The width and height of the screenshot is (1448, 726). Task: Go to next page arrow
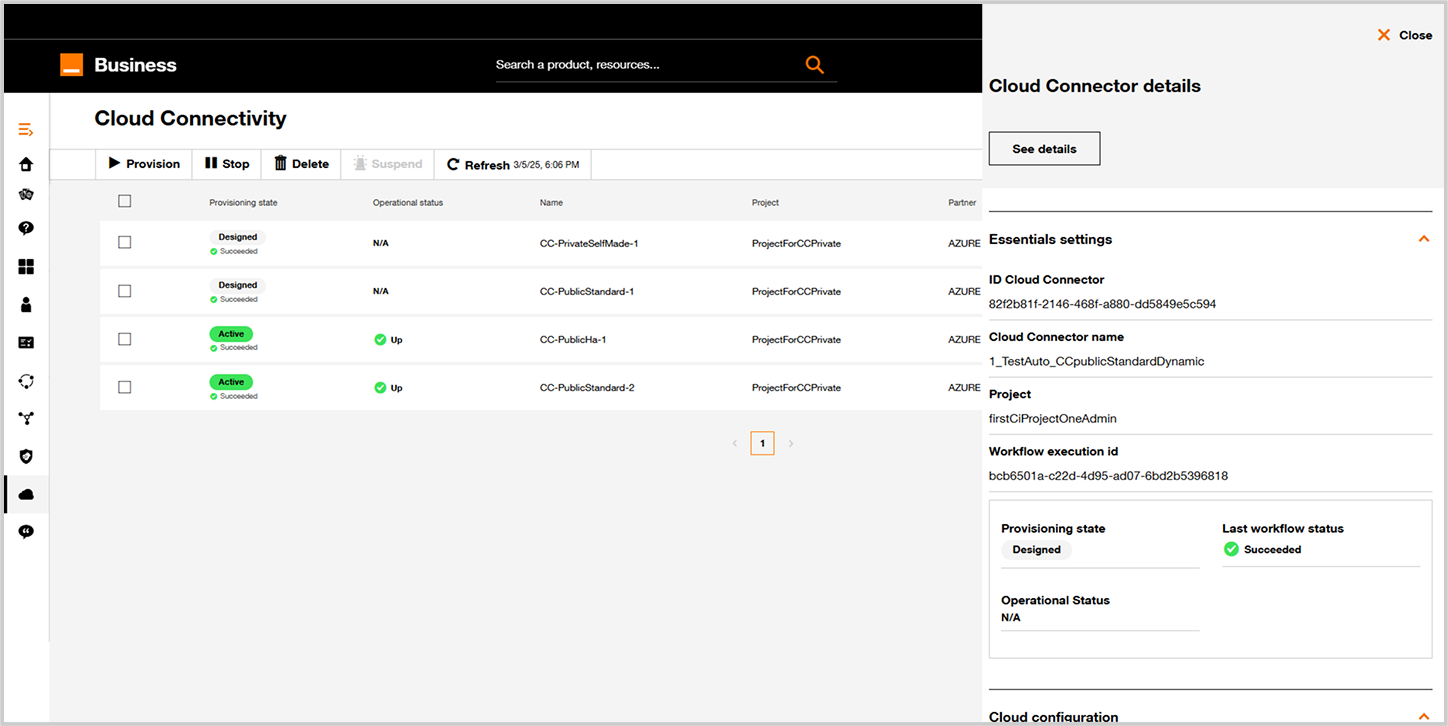tap(791, 443)
